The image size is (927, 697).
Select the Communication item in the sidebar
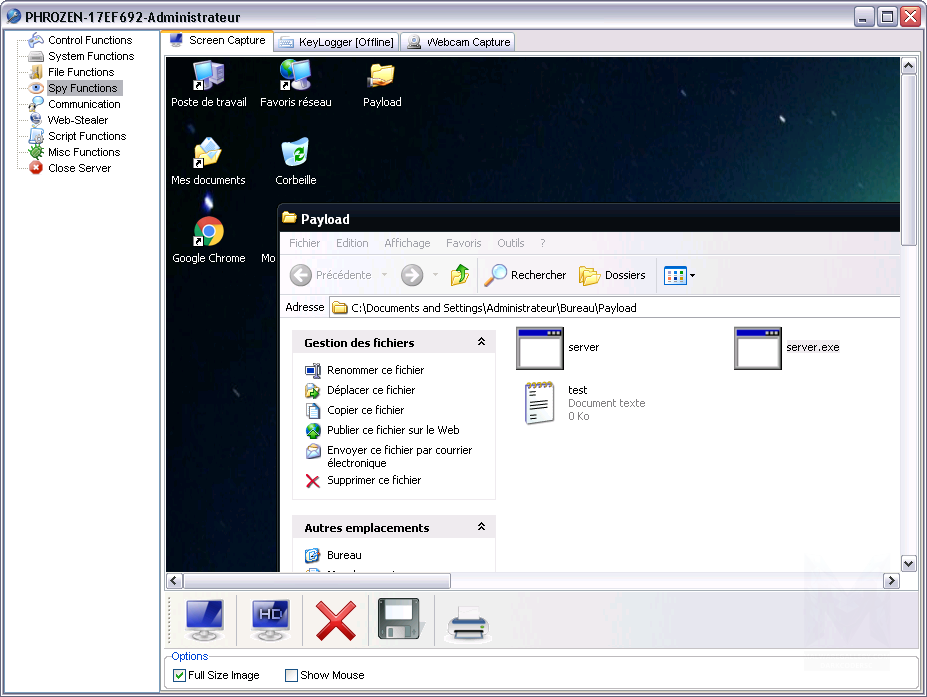(x=84, y=104)
